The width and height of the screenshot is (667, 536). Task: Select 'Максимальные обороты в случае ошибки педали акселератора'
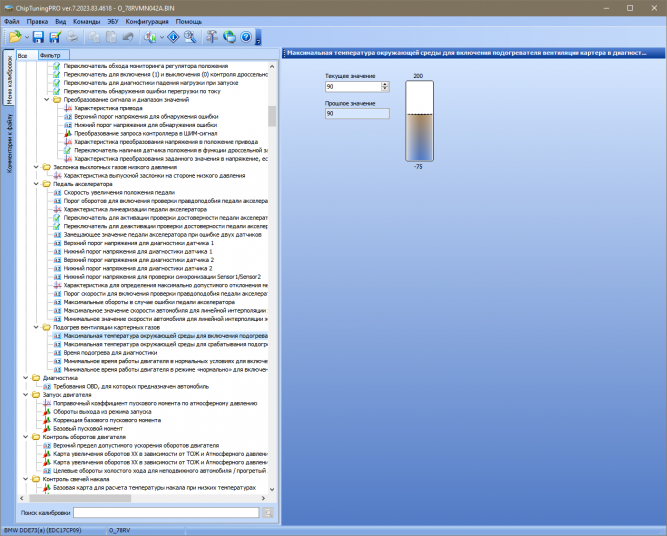pos(149,302)
